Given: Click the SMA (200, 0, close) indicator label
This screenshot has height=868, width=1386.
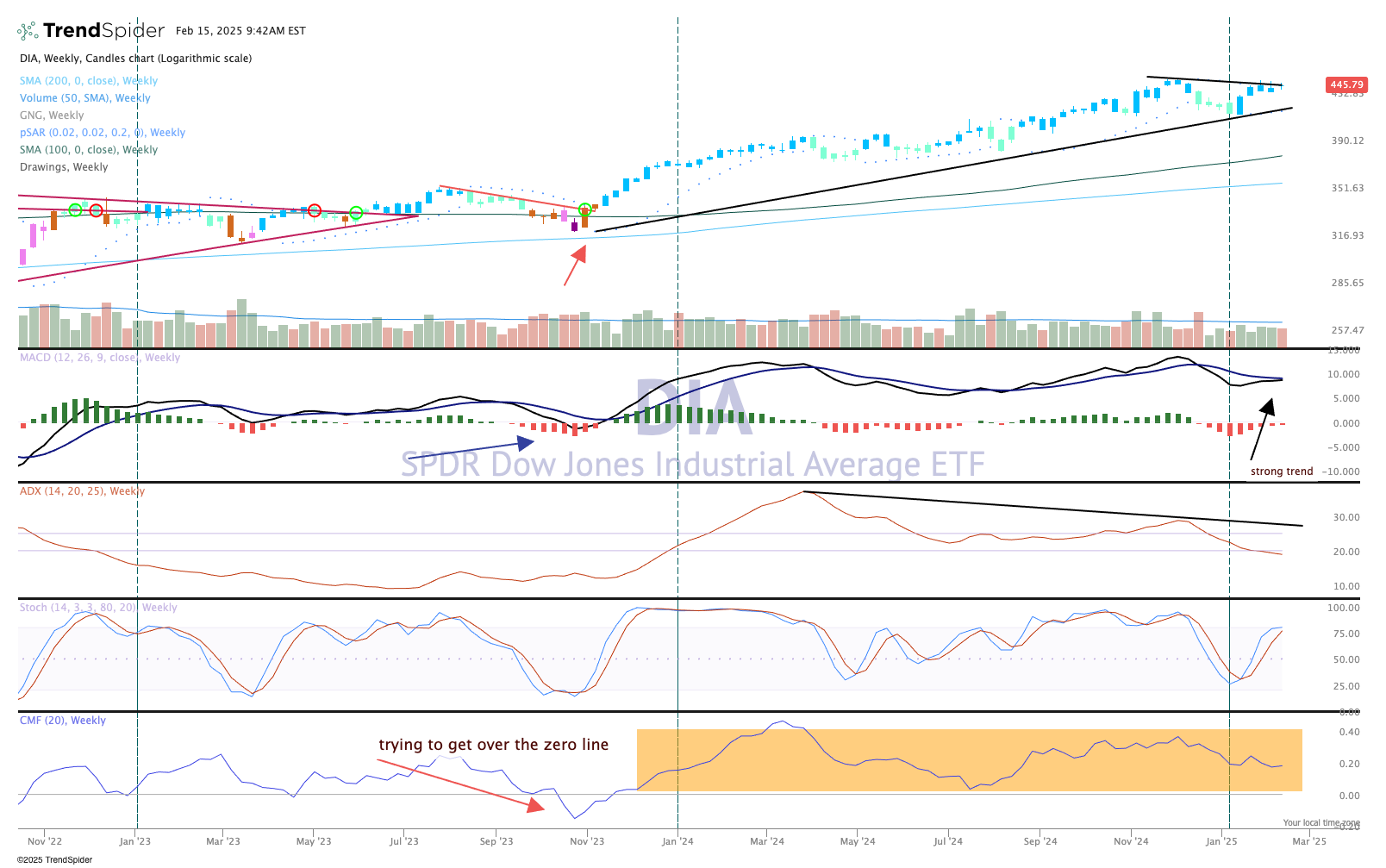Looking at the screenshot, I should 88,81.
